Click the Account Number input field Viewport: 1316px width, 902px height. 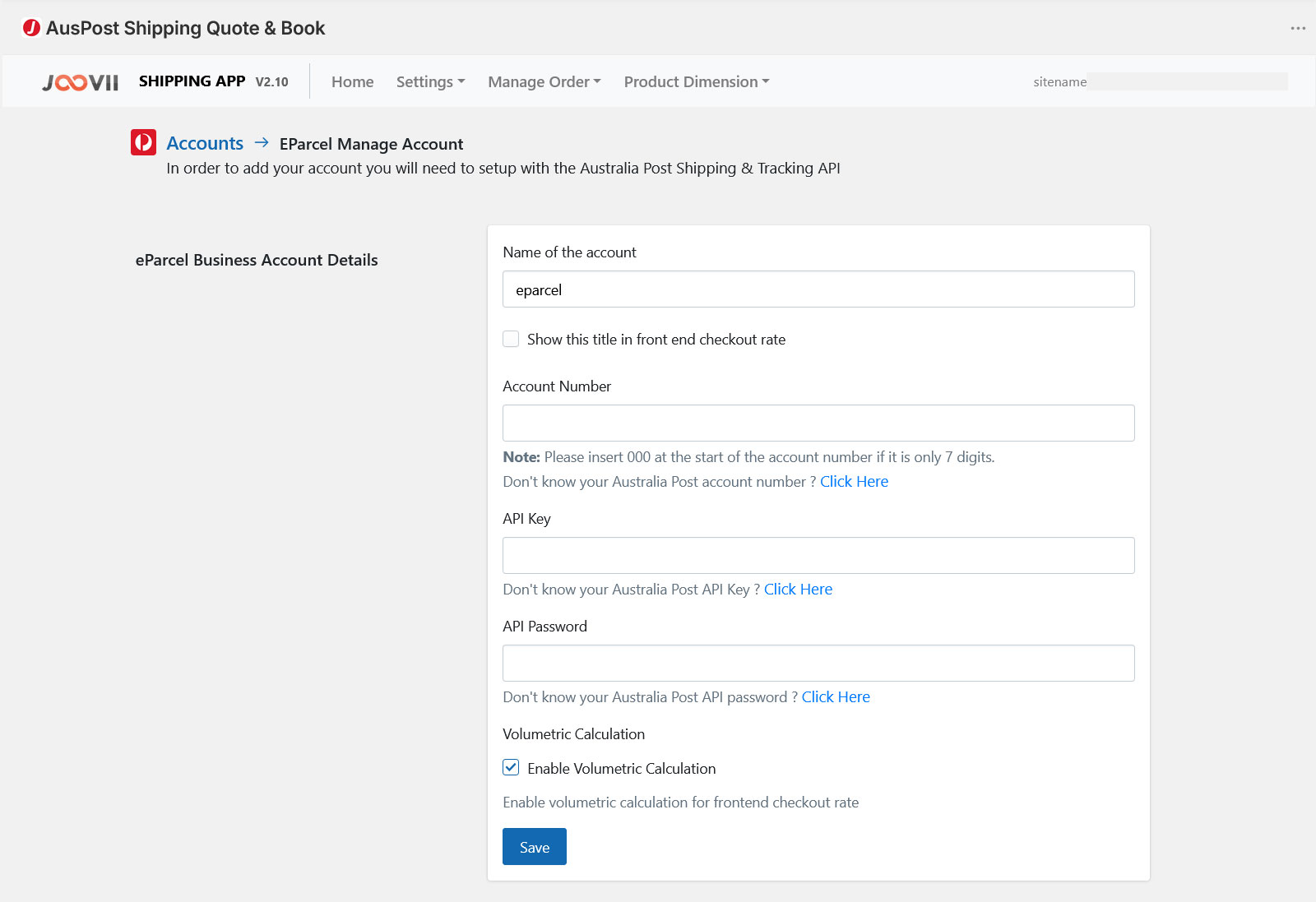pos(818,423)
